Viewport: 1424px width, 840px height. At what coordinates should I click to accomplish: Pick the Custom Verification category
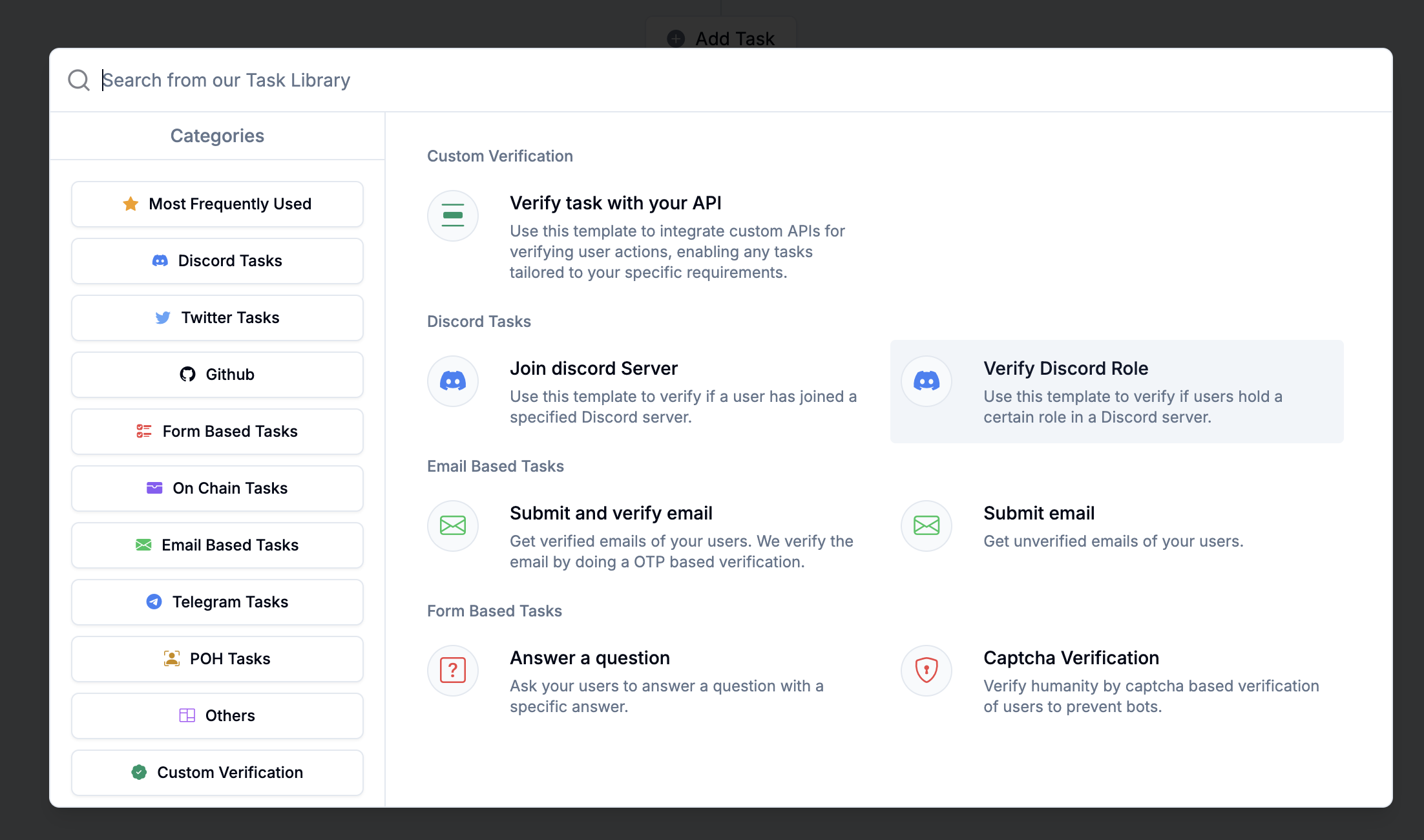pos(217,773)
